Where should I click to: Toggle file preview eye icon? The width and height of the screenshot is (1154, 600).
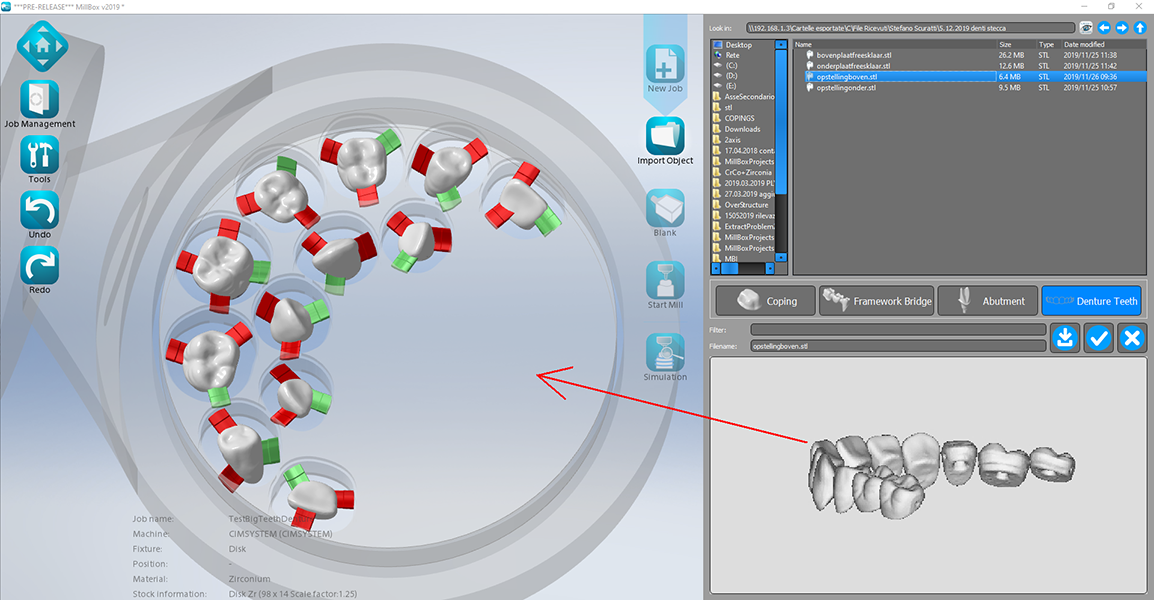(1086, 28)
